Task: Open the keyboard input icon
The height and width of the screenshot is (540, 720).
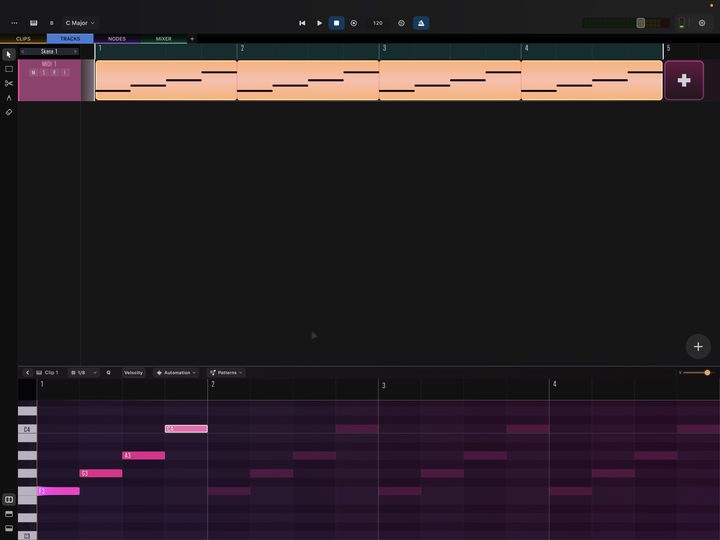Action: (x=34, y=23)
